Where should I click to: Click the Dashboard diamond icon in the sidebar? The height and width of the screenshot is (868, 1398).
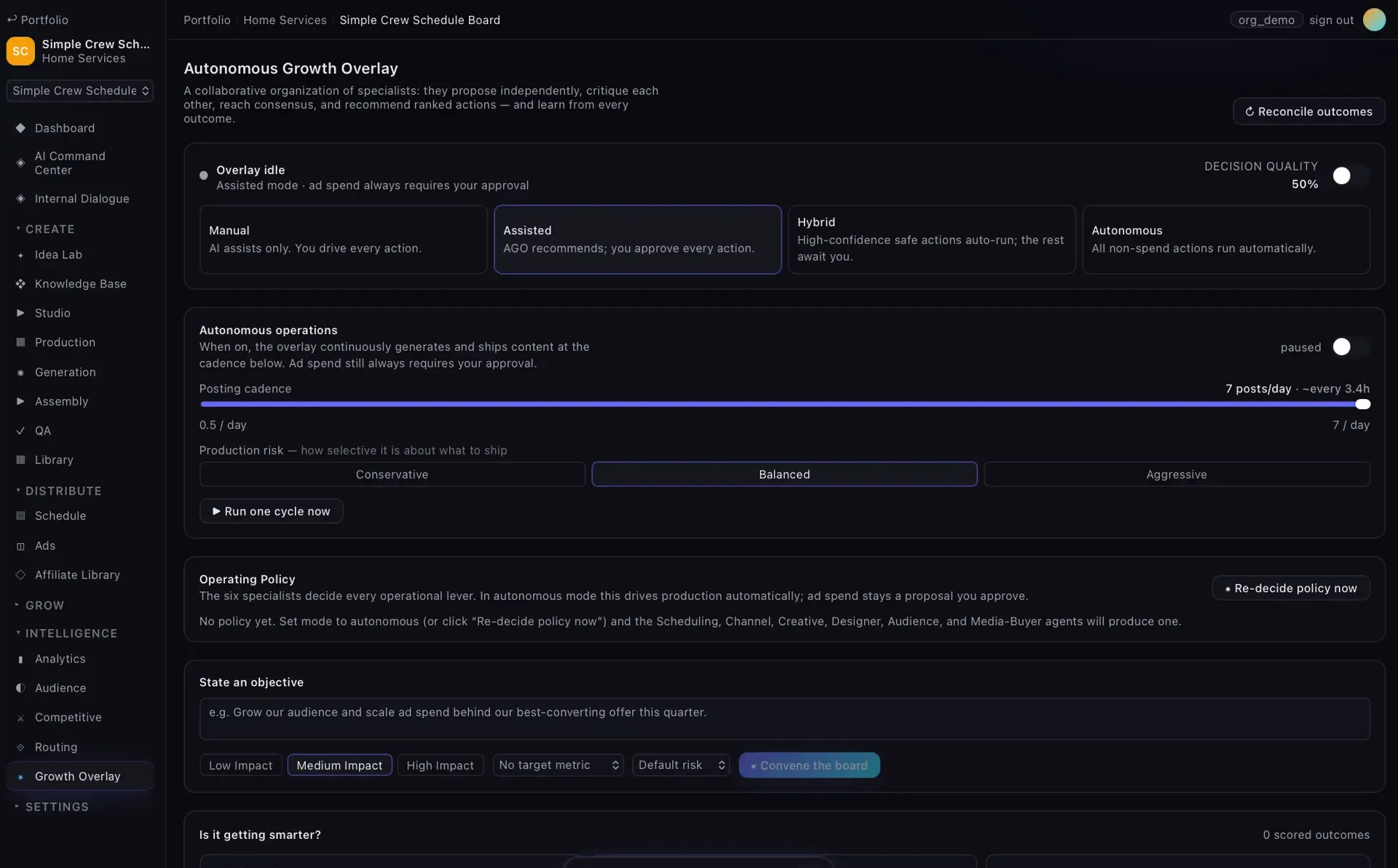(x=20, y=128)
